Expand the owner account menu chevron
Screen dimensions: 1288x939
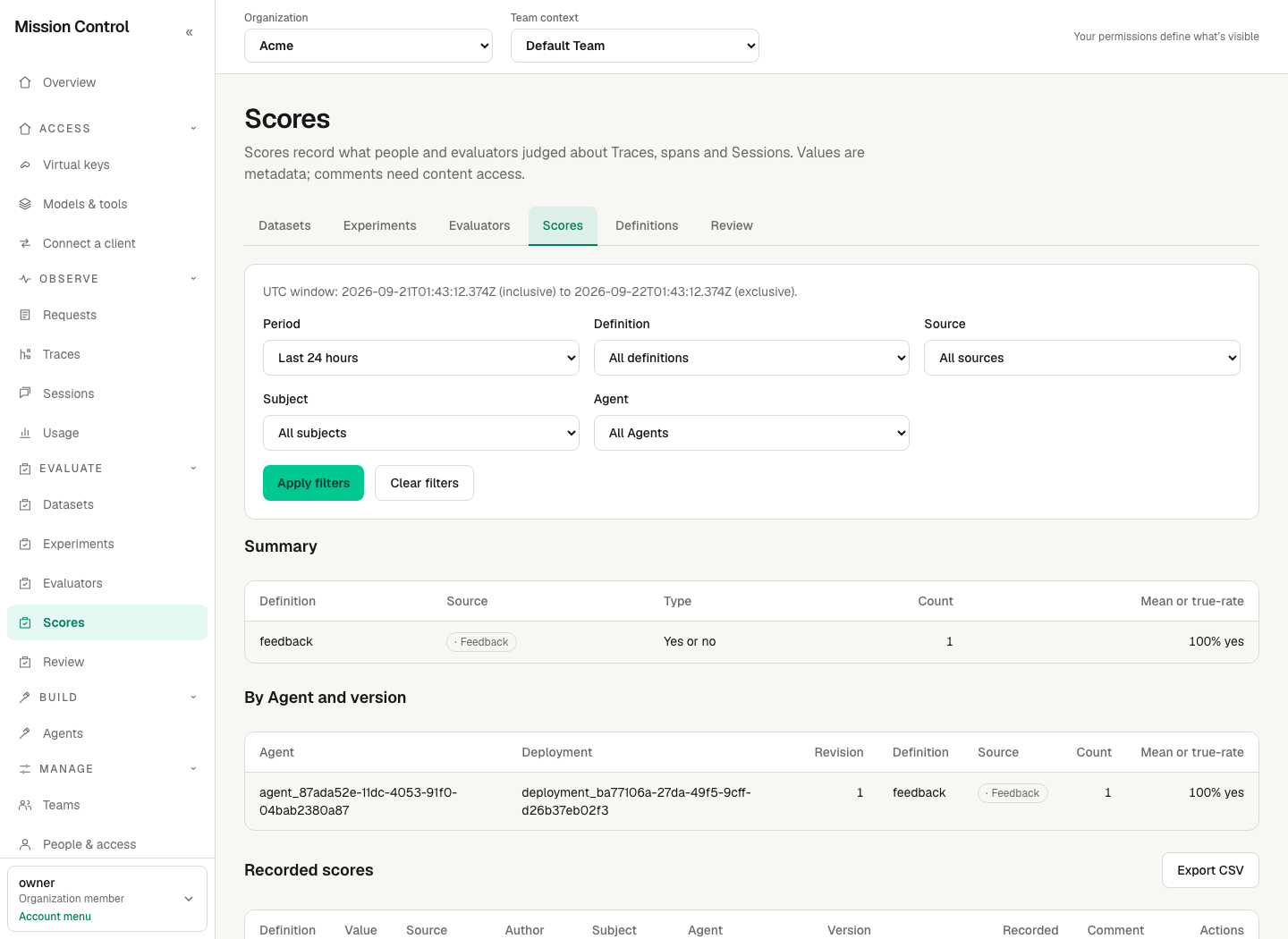click(189, 899)
